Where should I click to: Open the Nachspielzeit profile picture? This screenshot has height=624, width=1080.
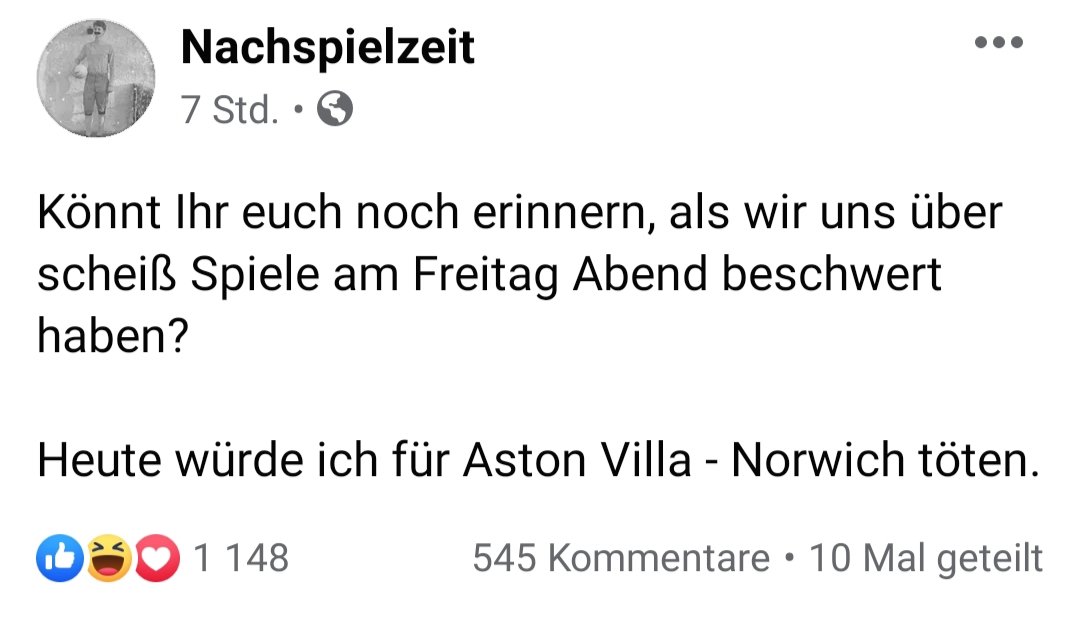pyautogui.click(x=97, y=79)
